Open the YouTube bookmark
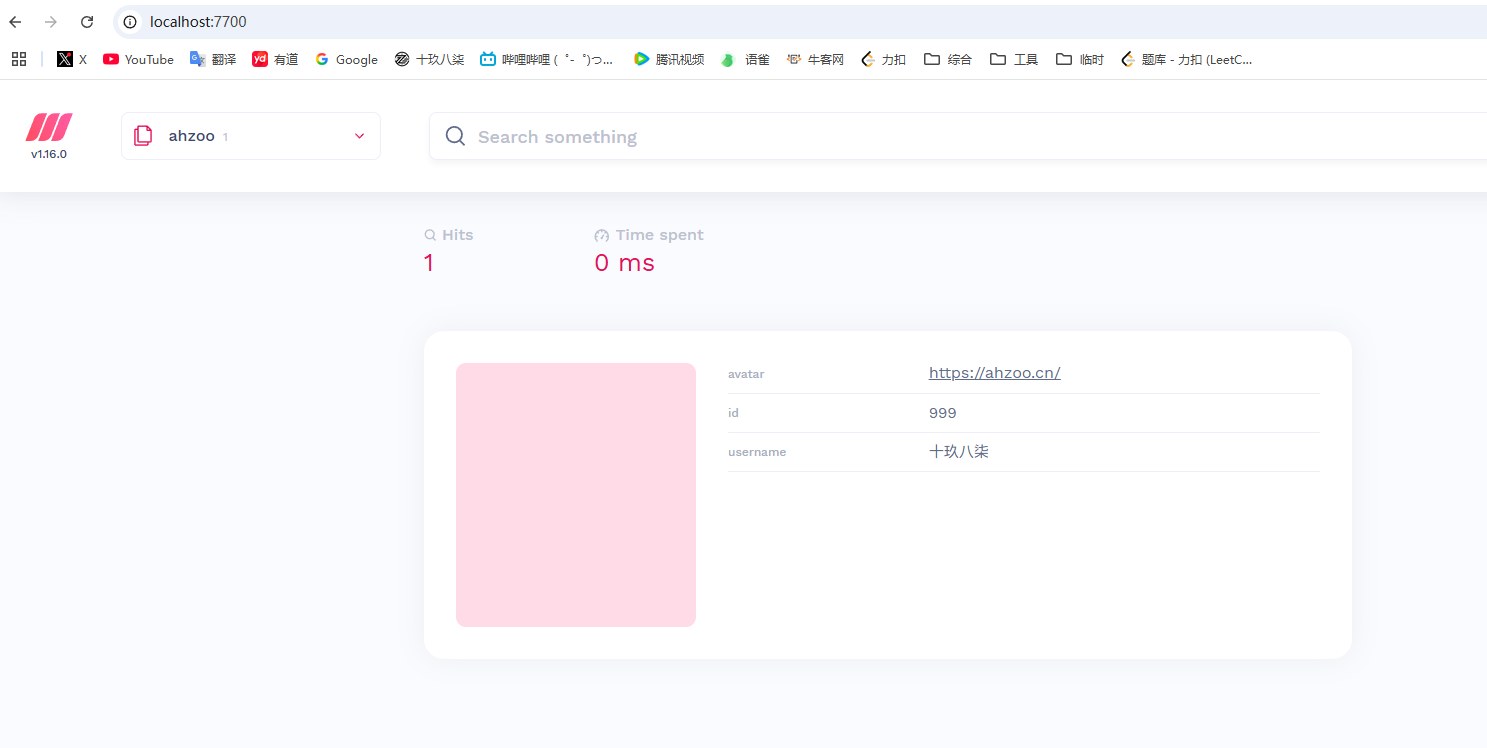This screenshot has width=1487, height=748. [x=138, y=59]
